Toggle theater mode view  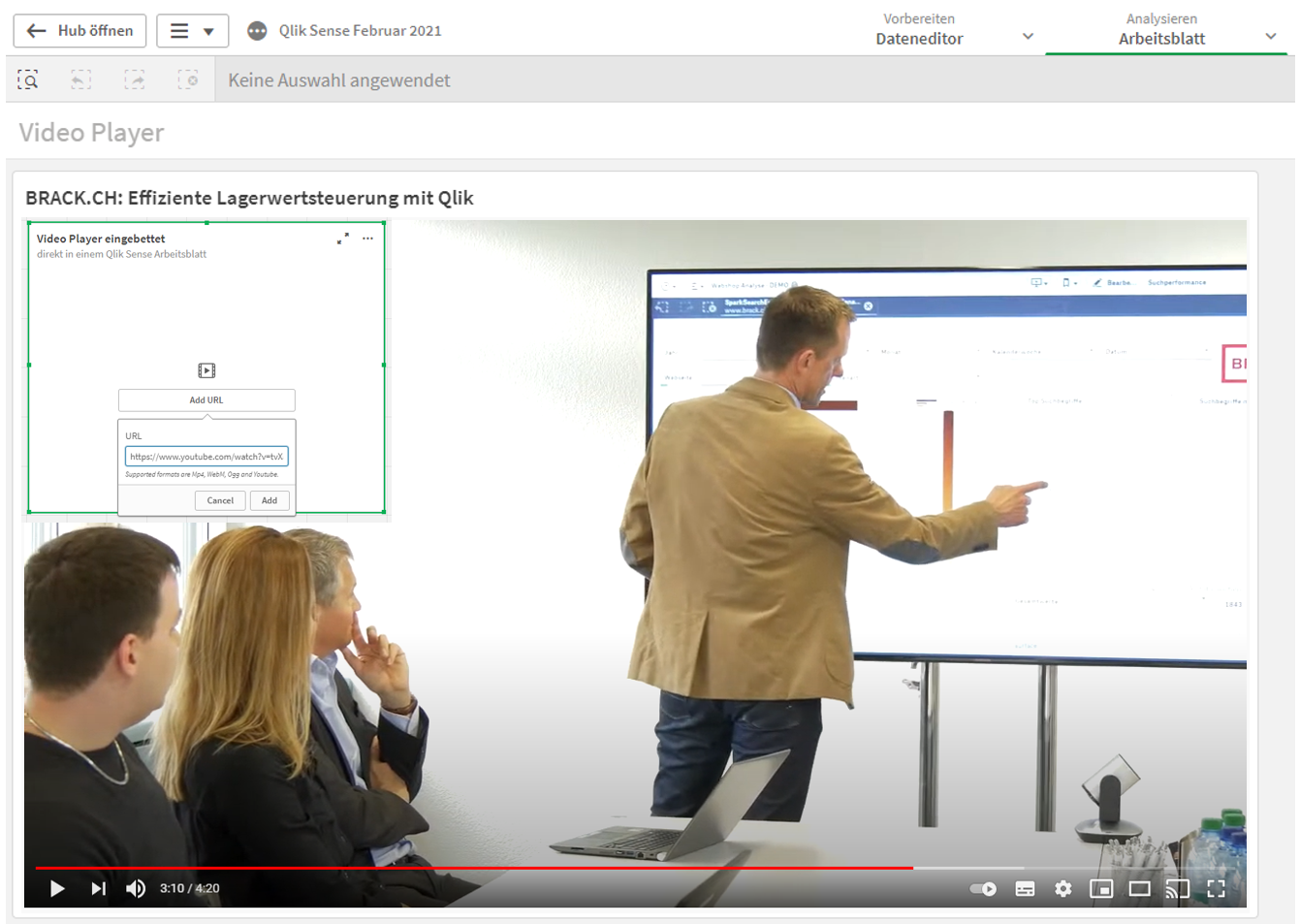(x=1140, y=889)
